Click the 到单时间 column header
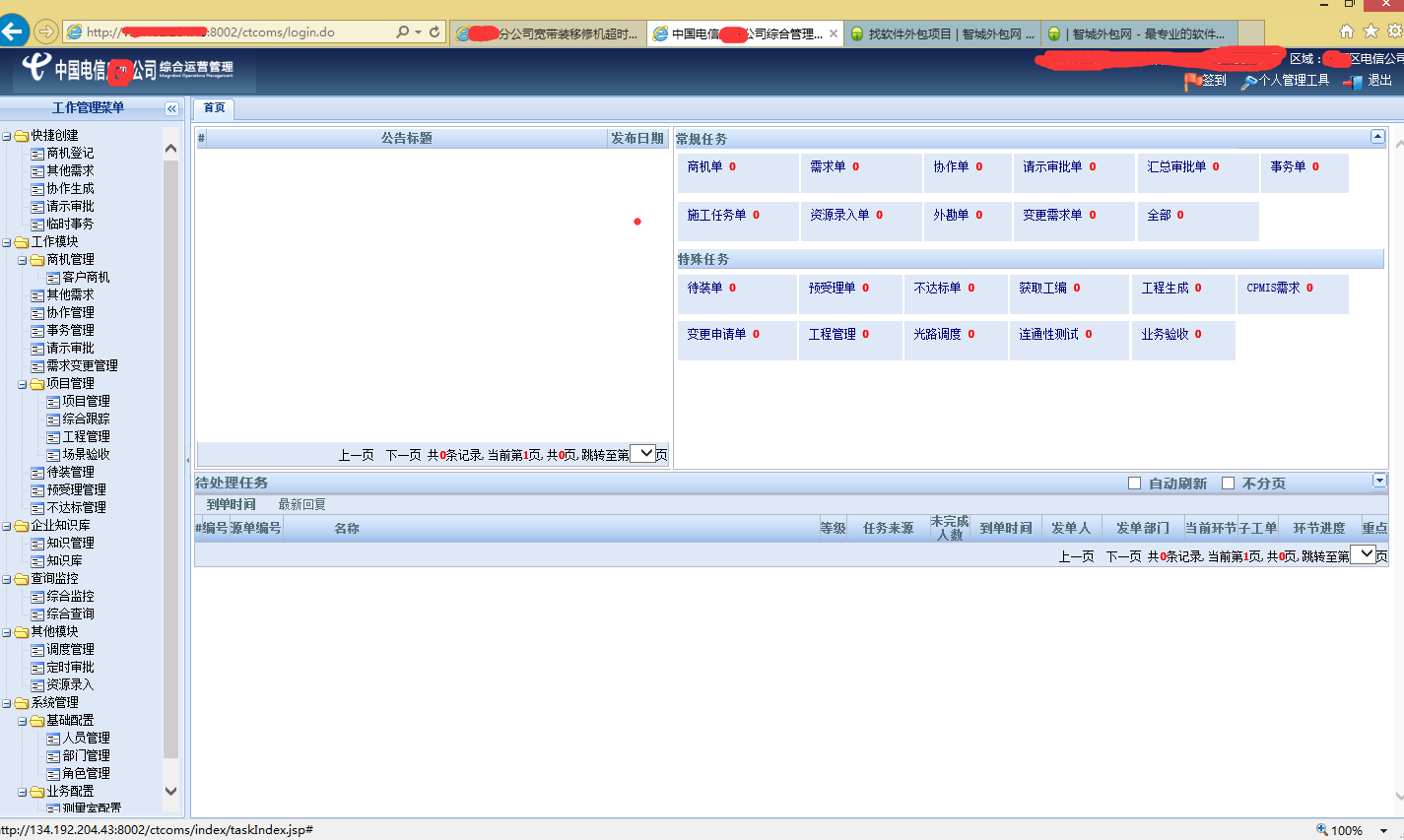This screenshot has width=1404, height=840. 1006,529
